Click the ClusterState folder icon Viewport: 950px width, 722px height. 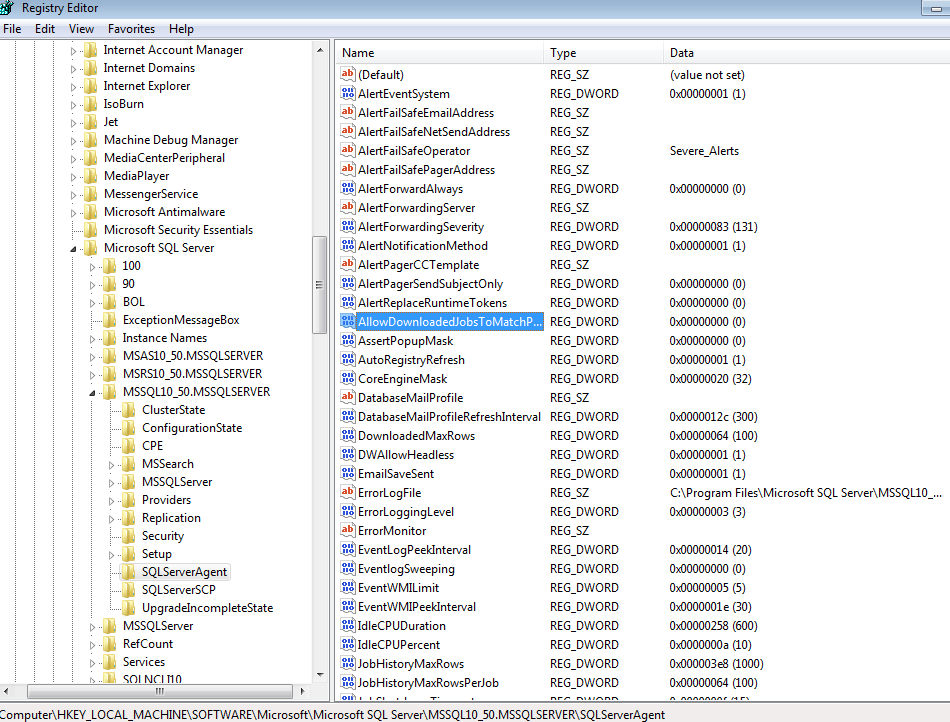point(128,410)
